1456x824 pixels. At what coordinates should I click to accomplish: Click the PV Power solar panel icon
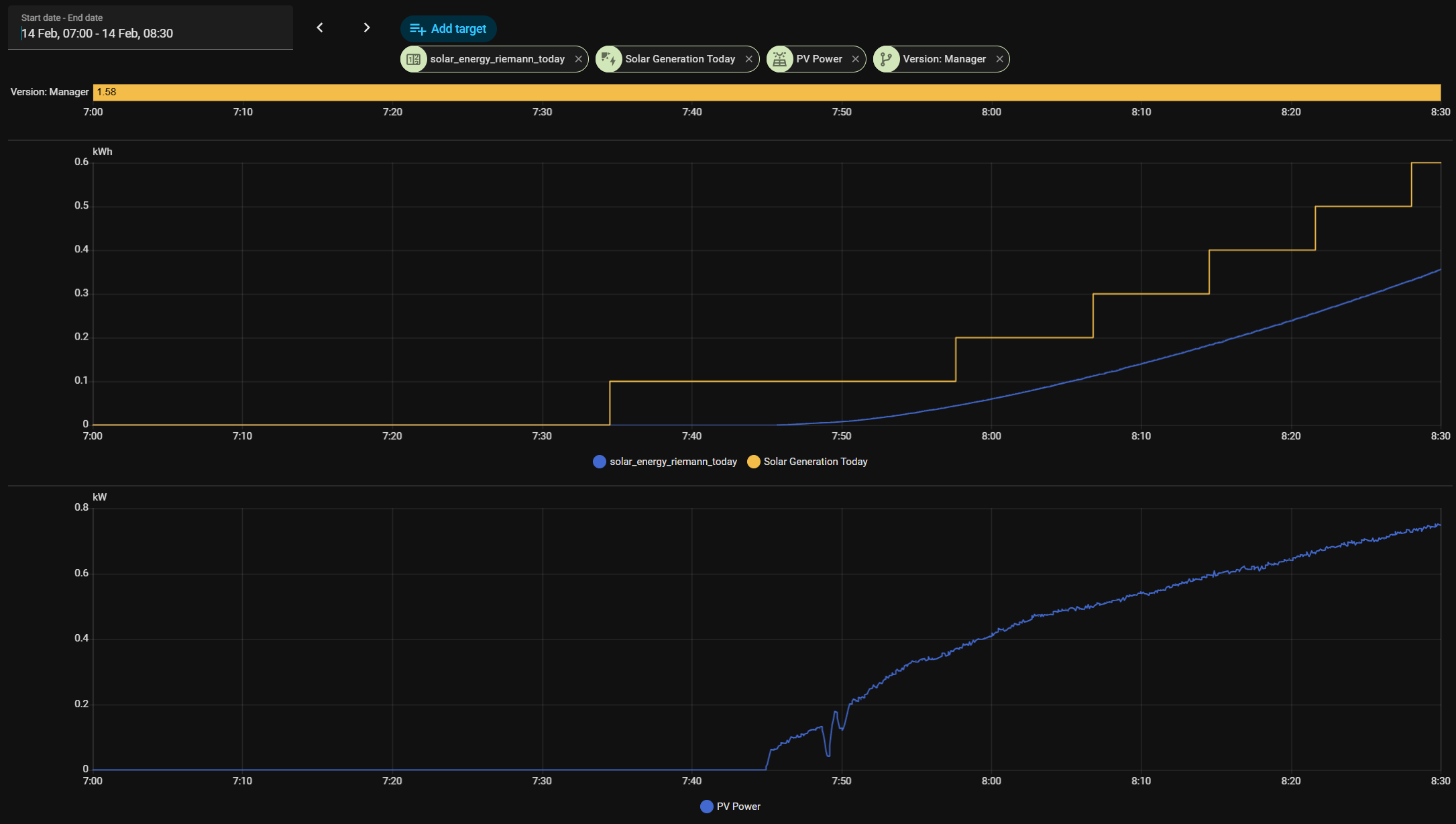tap(779, 59)
